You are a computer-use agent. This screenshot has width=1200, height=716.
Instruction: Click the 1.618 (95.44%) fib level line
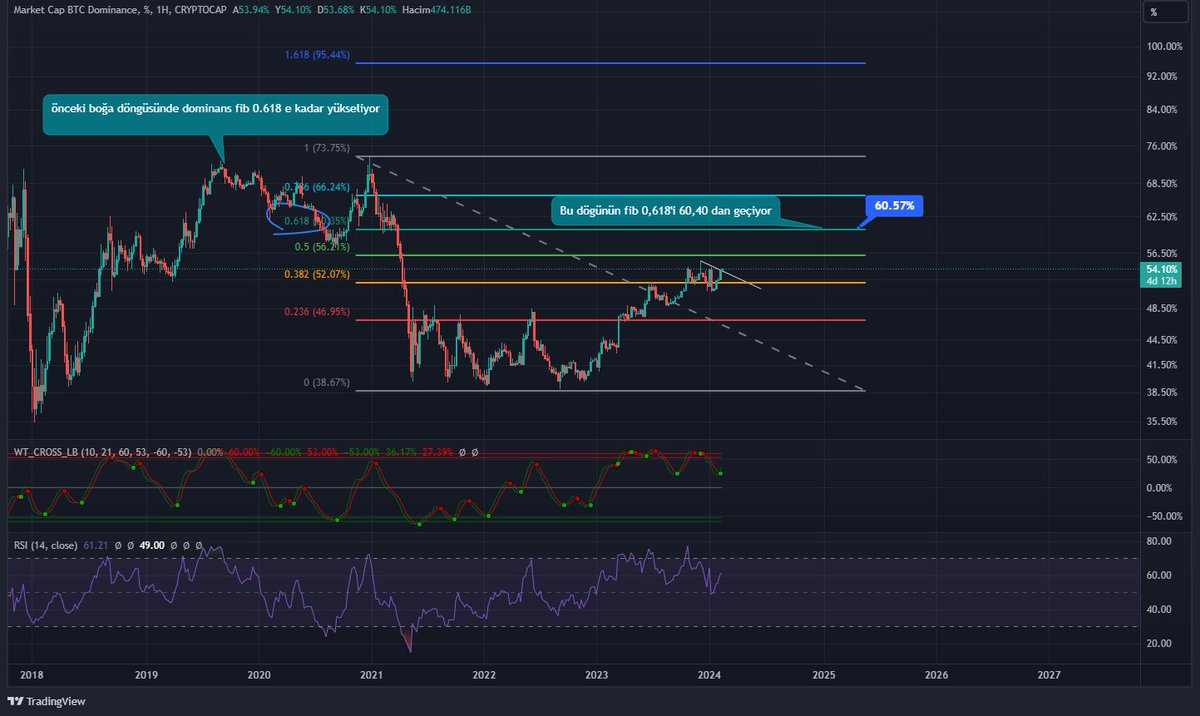[x=600, y=61]
